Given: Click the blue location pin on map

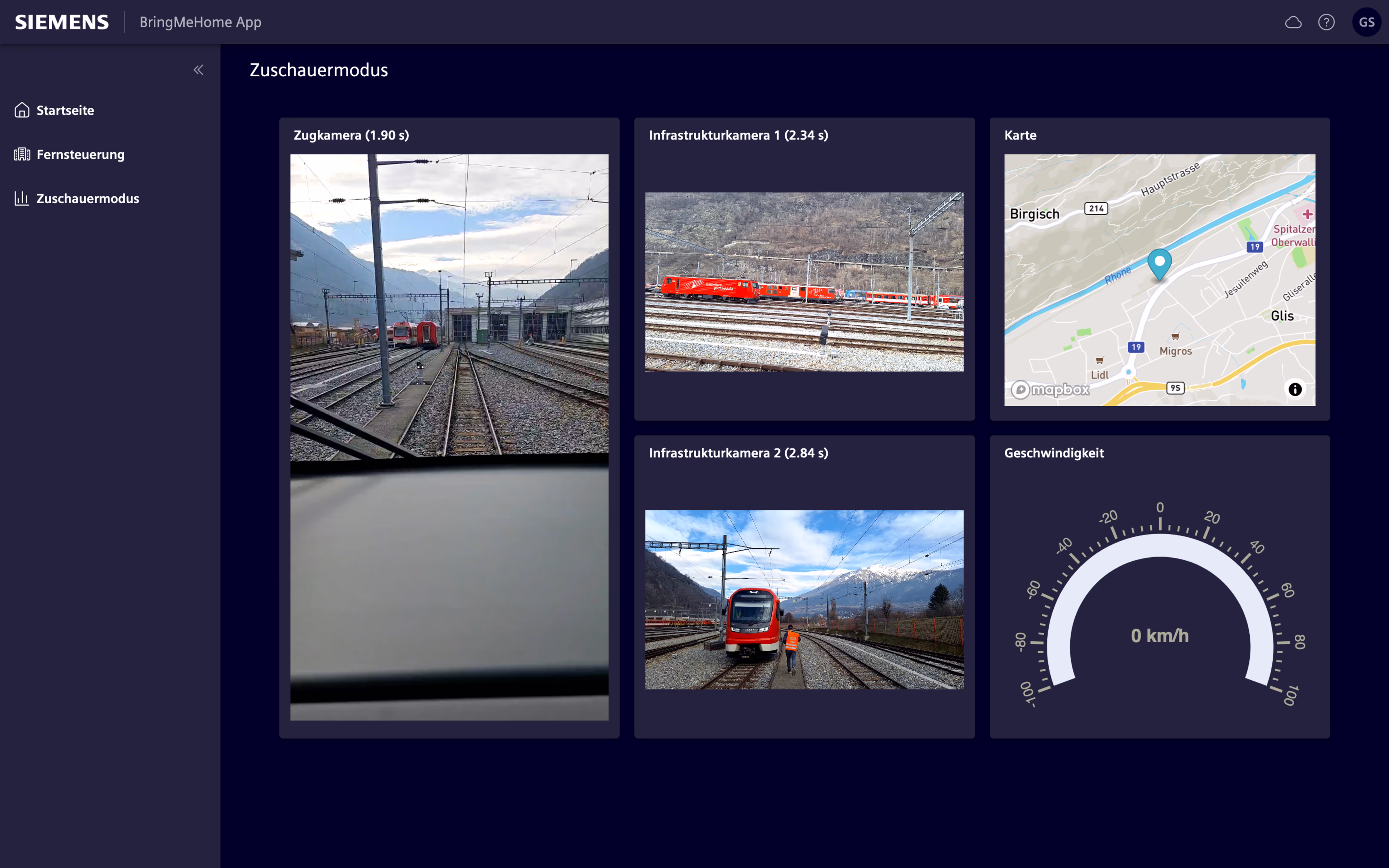Looking at the screenshot, I should tap(1159, 264).
